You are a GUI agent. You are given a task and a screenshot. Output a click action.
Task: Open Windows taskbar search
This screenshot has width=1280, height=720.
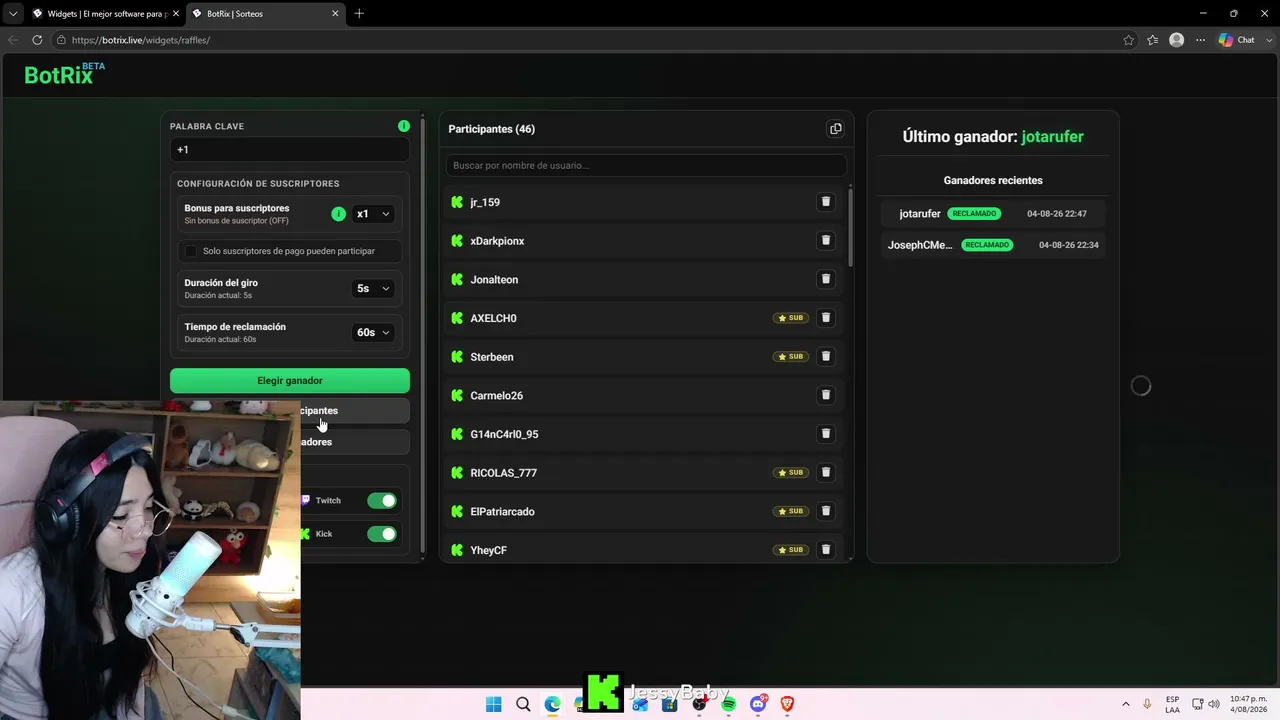pos(523,704)
